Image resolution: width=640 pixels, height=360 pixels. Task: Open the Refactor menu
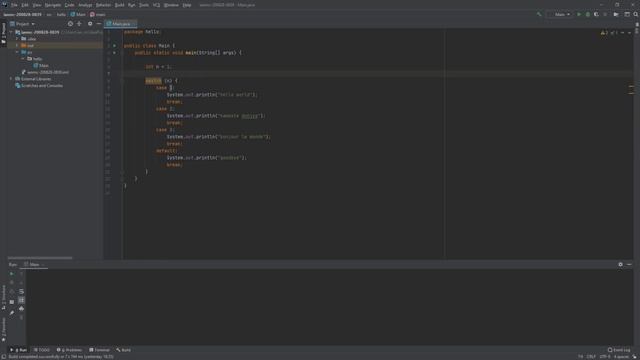[x=103, y=5]
